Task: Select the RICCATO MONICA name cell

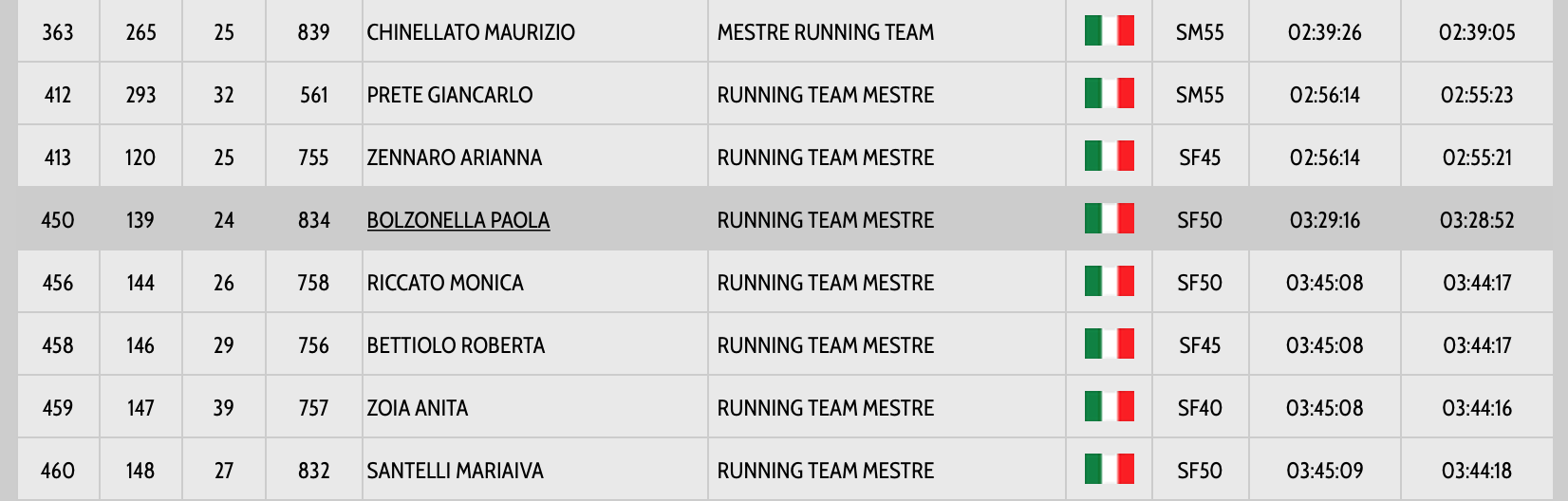Action: (445, 283)
